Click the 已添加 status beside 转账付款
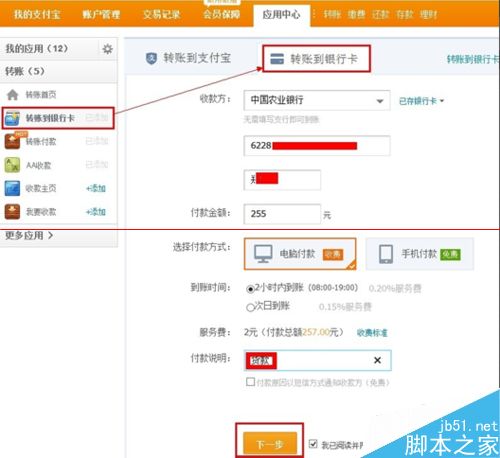This screenshot has width=500, height=458. (97, 141)
